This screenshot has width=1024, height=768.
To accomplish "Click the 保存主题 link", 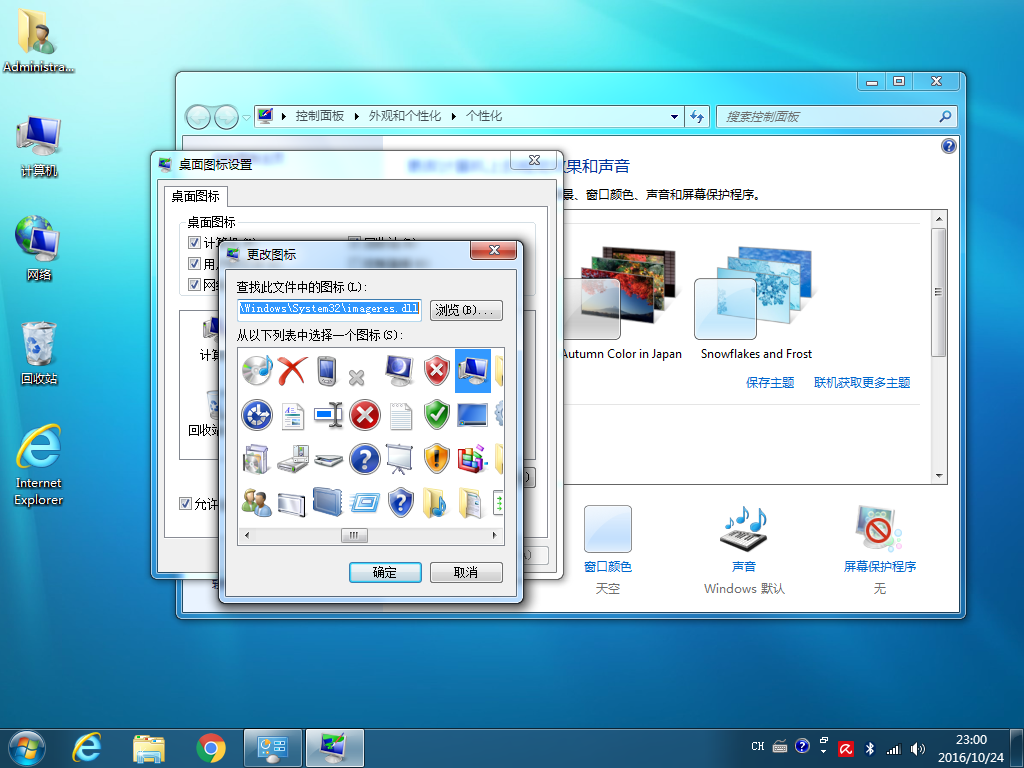I will [770, 383].
